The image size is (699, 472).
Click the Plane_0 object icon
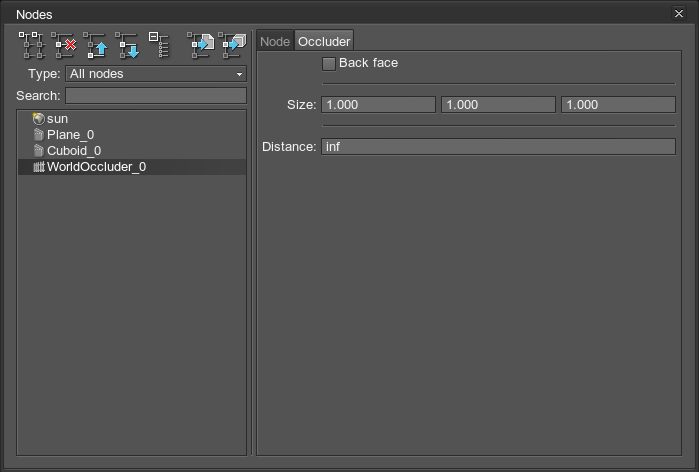39,135
